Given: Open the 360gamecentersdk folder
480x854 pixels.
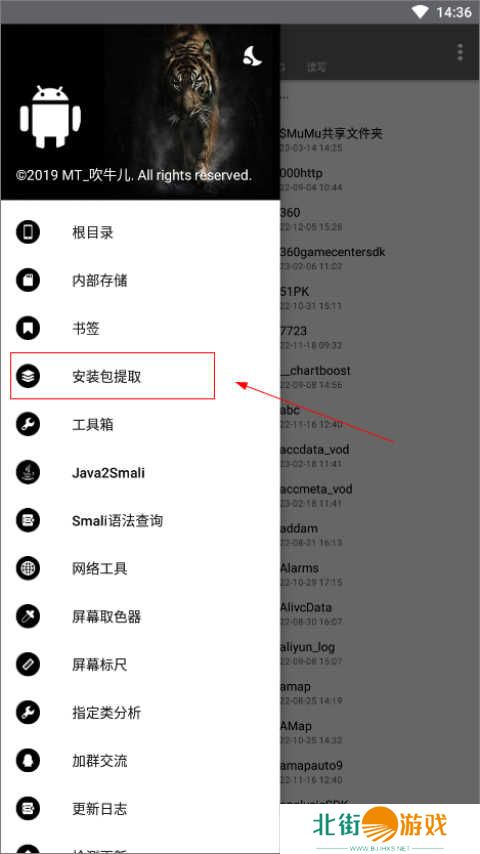Looking at the screenshot, I should click(x=380, y=258).
